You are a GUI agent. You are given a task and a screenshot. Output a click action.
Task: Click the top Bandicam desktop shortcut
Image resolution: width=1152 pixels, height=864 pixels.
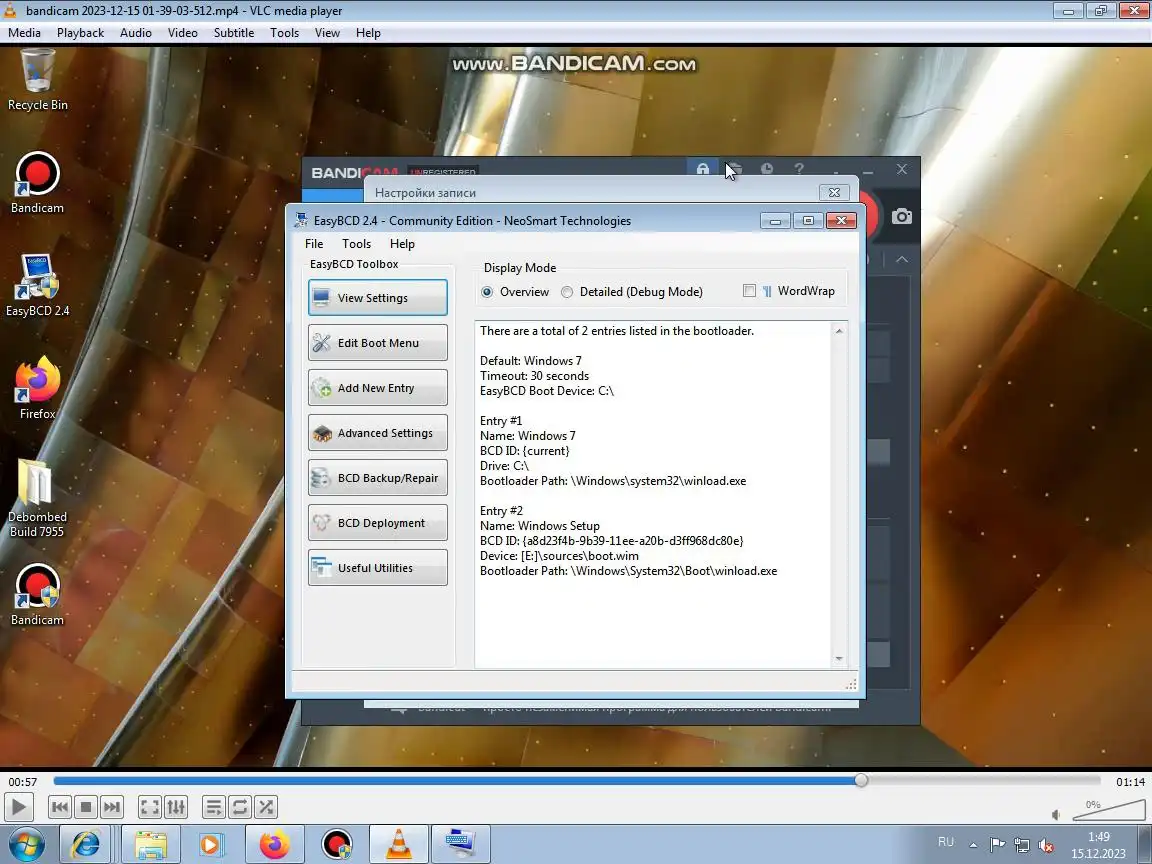pyautogui.click(x=37, y=183)
